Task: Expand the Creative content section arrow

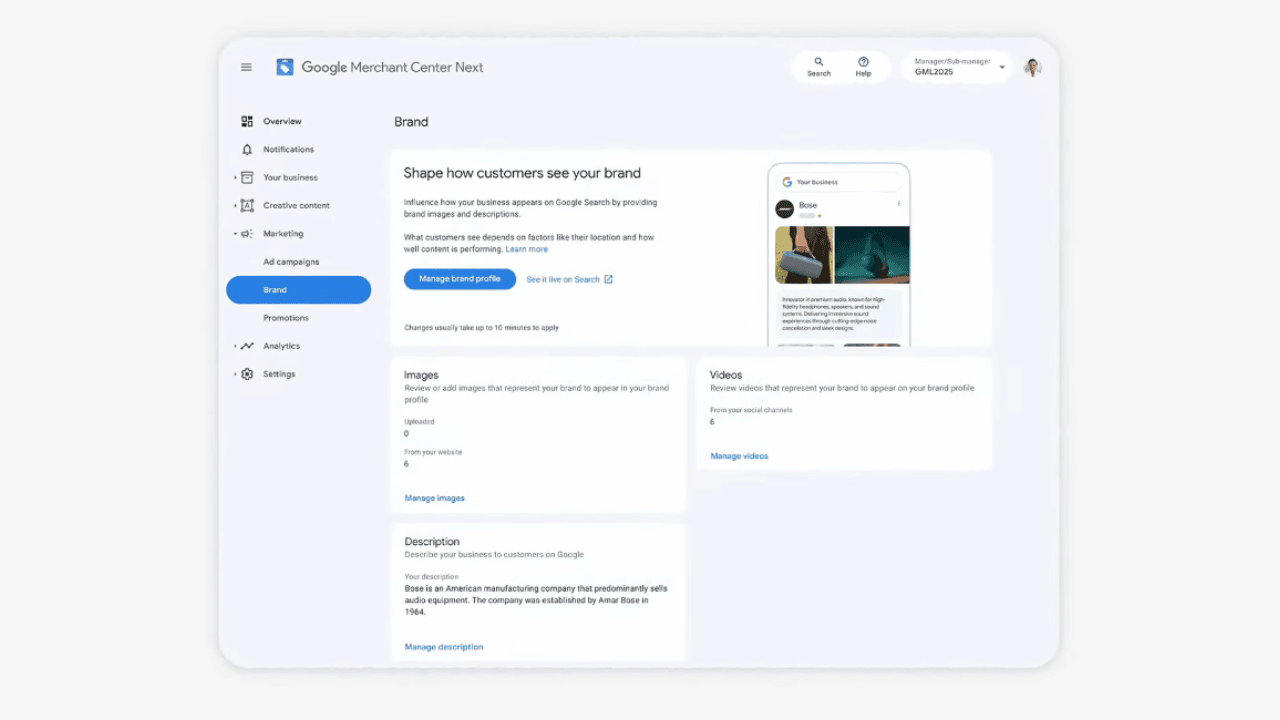Action: tap(236, 205)
